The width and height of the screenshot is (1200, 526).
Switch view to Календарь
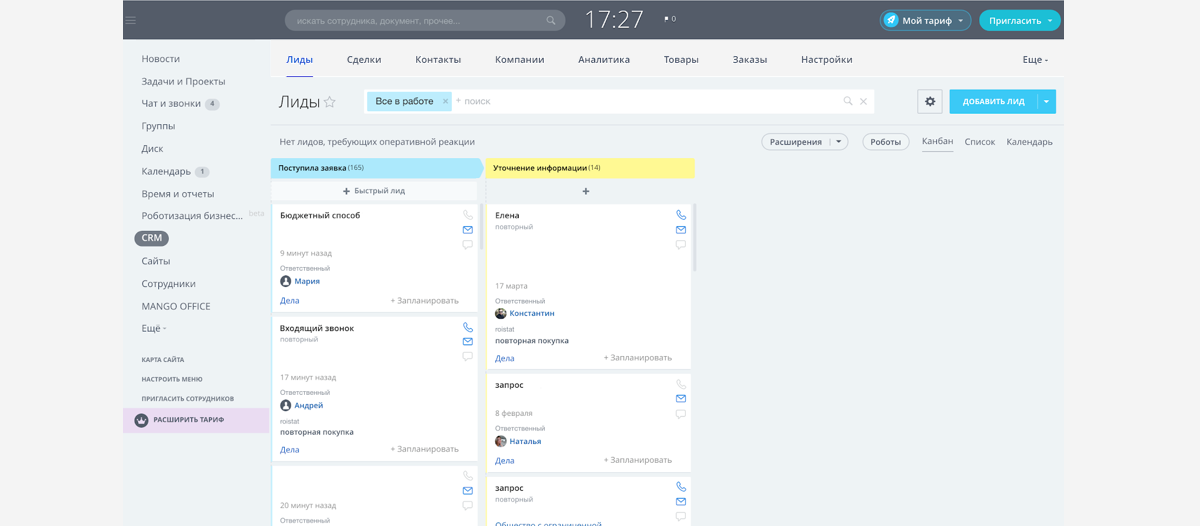tap(1030, 142)
